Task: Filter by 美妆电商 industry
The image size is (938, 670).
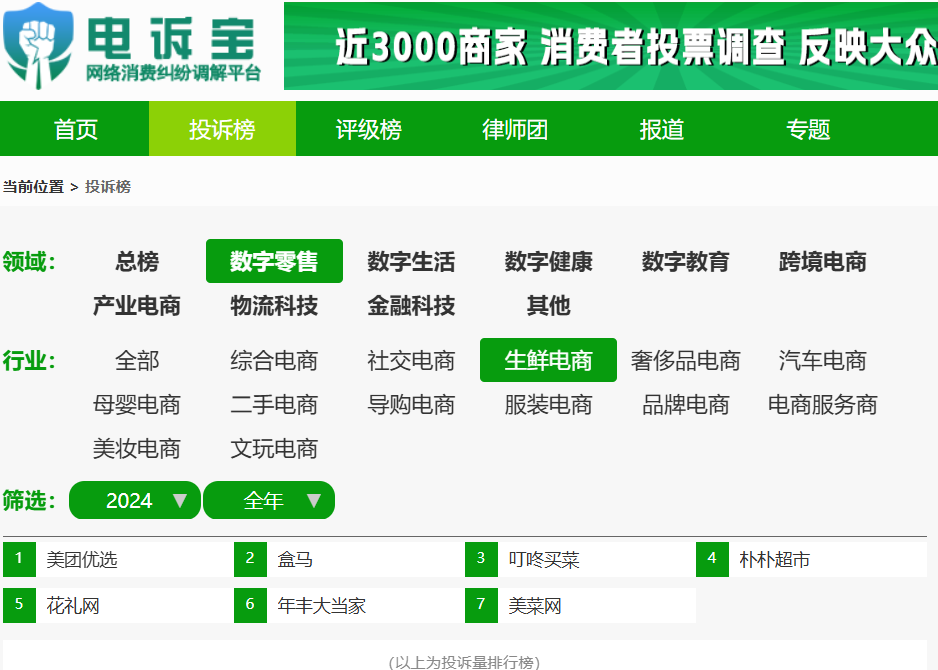Action: click(137, 449)
